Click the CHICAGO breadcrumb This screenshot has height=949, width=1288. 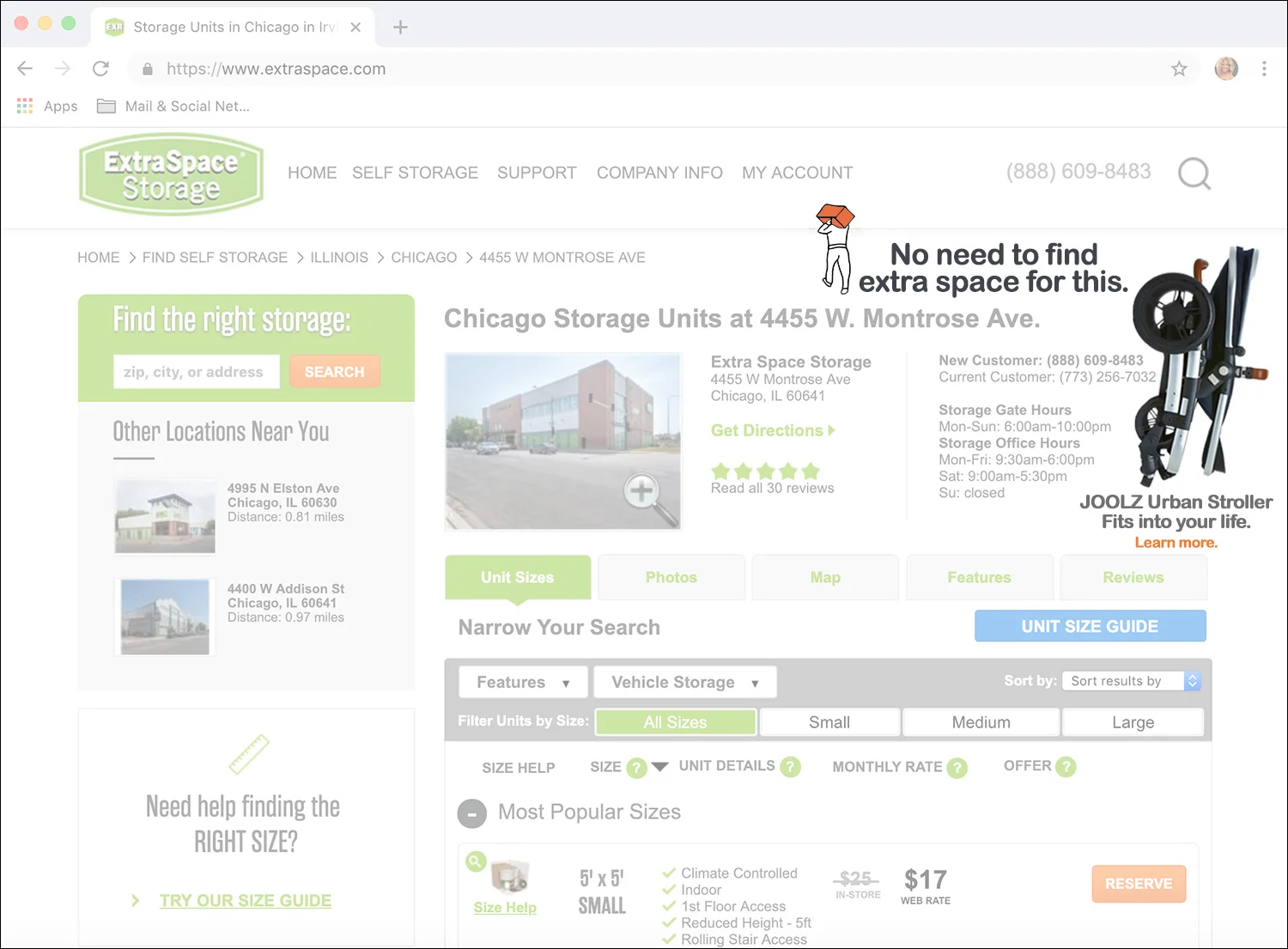pos(424,258)
